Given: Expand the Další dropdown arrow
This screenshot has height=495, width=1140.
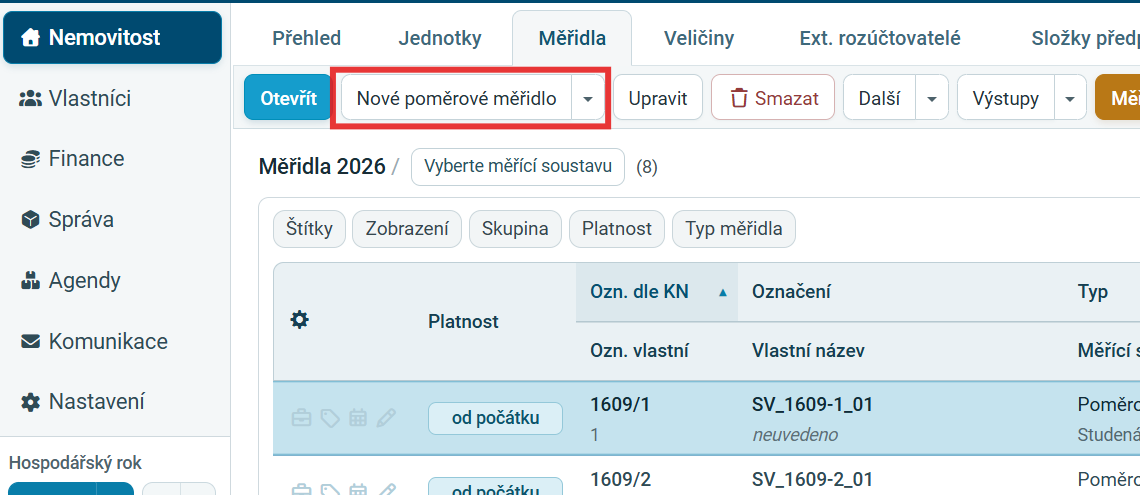Looking at the screenshot, I should click(932, 98).
